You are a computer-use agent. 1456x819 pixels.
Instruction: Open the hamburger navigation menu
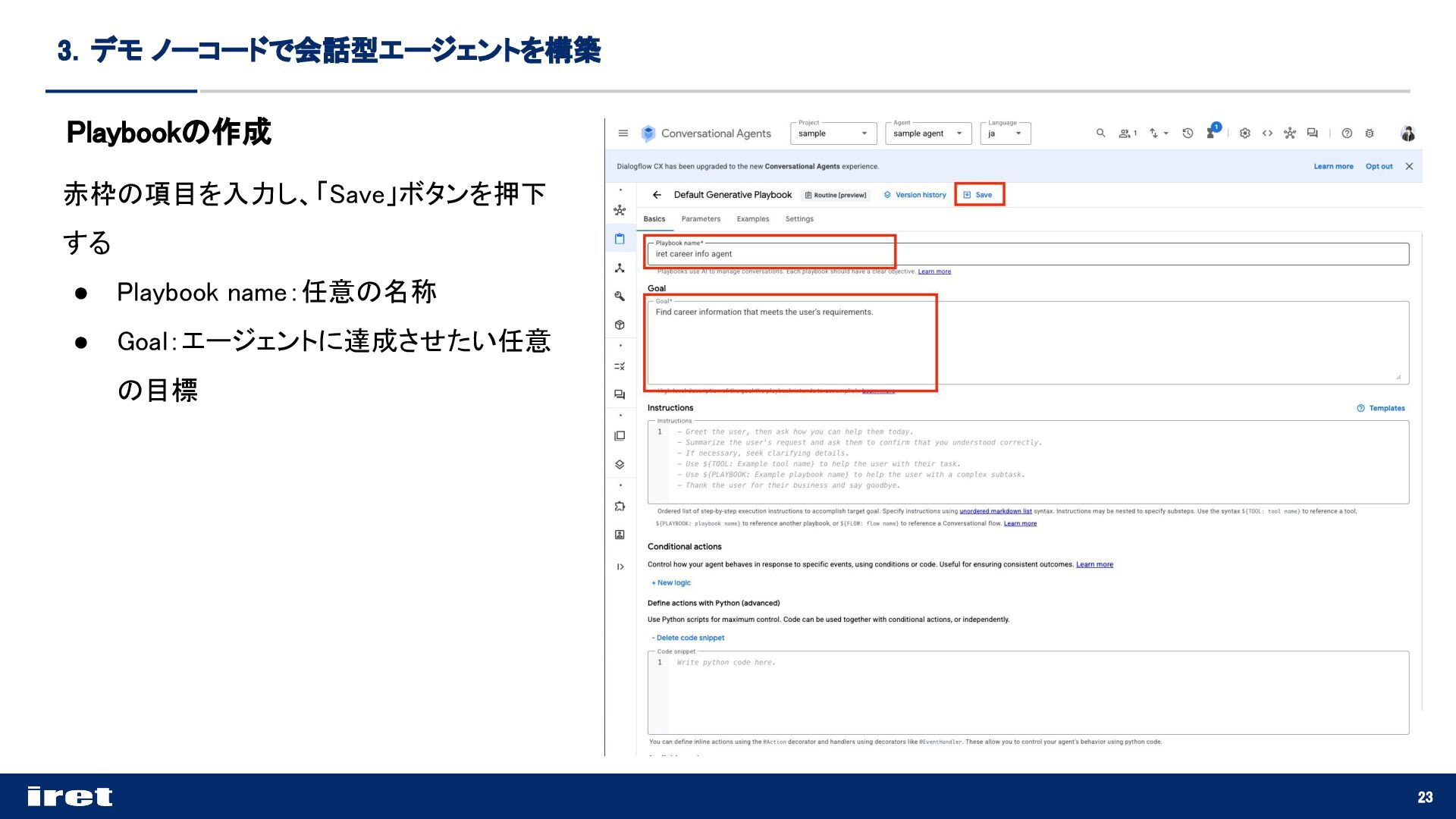point(623,133)
